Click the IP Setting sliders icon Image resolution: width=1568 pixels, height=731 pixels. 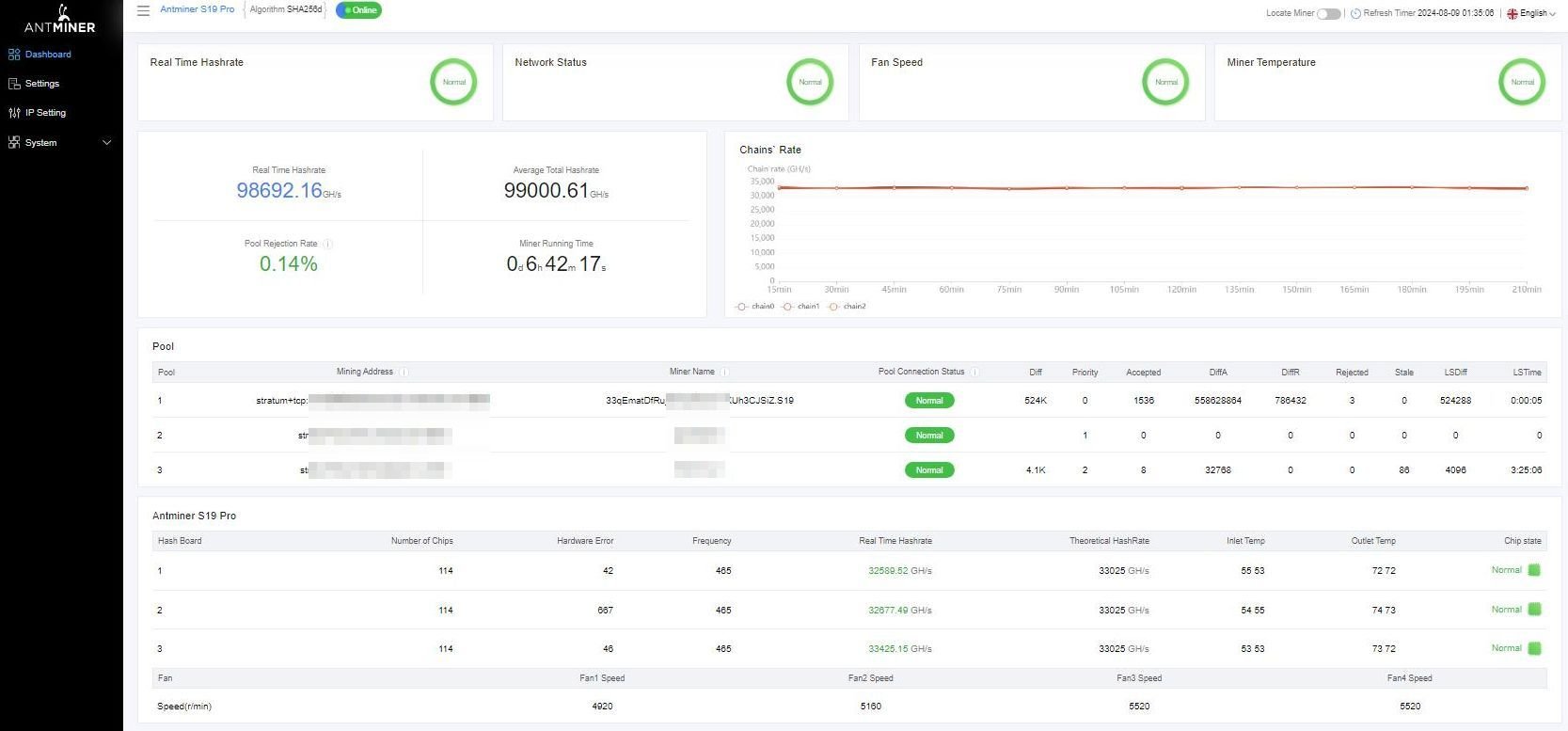(x=14, y=113)
